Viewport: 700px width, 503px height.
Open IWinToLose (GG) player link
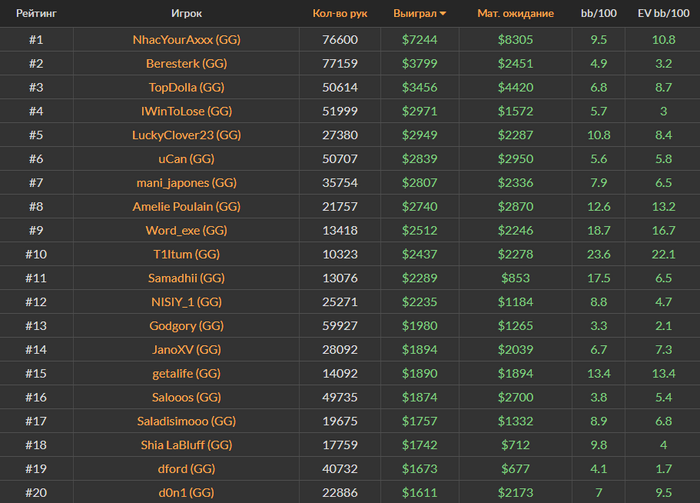186,112
